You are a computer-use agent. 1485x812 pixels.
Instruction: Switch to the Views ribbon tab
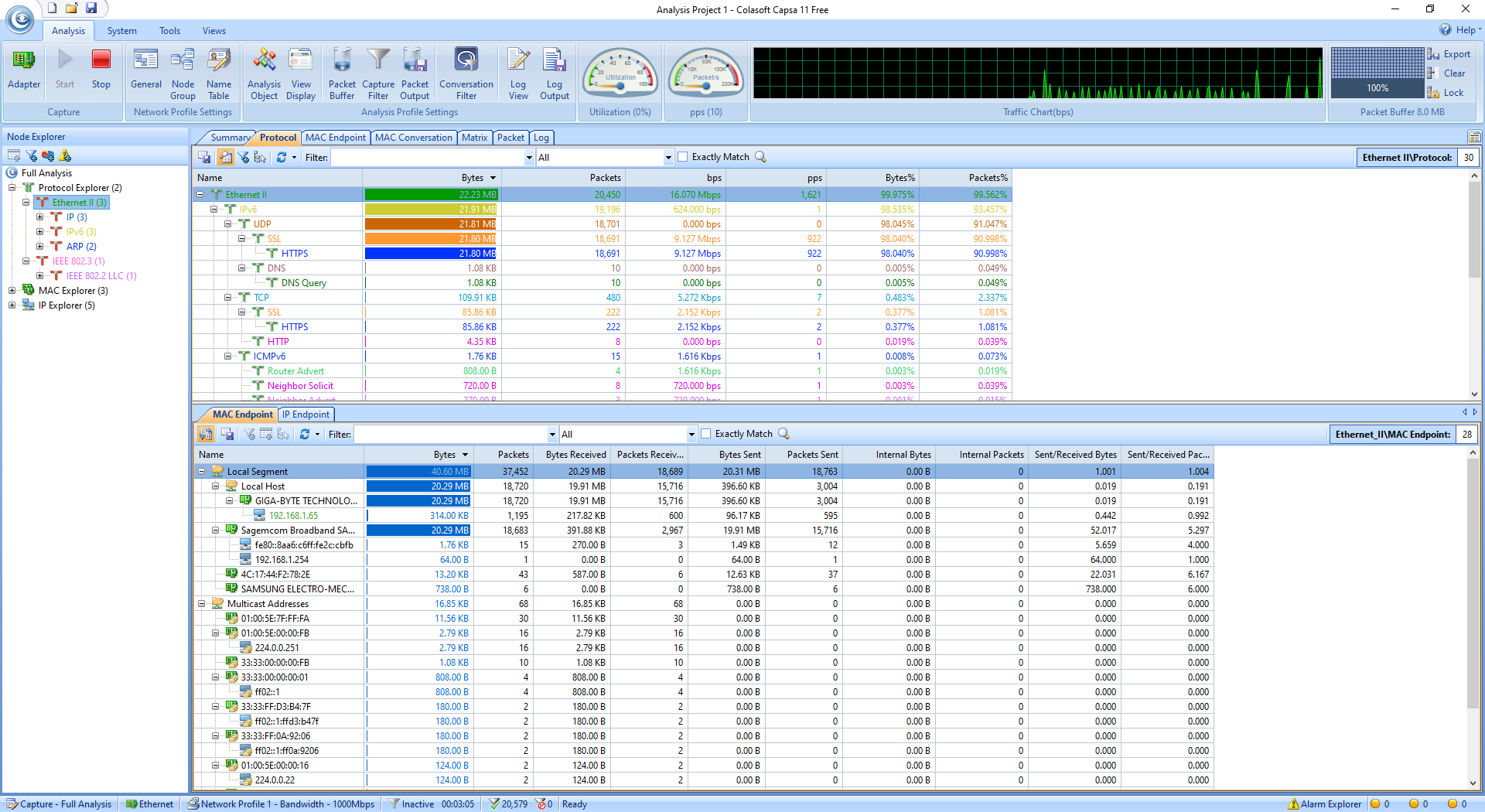click(214, 31)
